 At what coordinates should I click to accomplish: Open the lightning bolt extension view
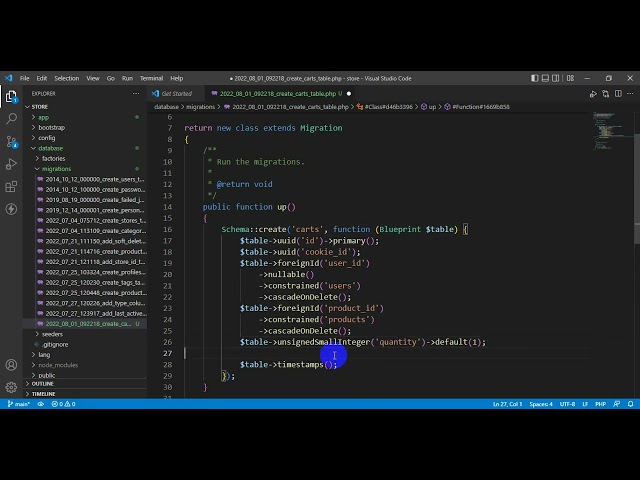(x=11, y=209)
